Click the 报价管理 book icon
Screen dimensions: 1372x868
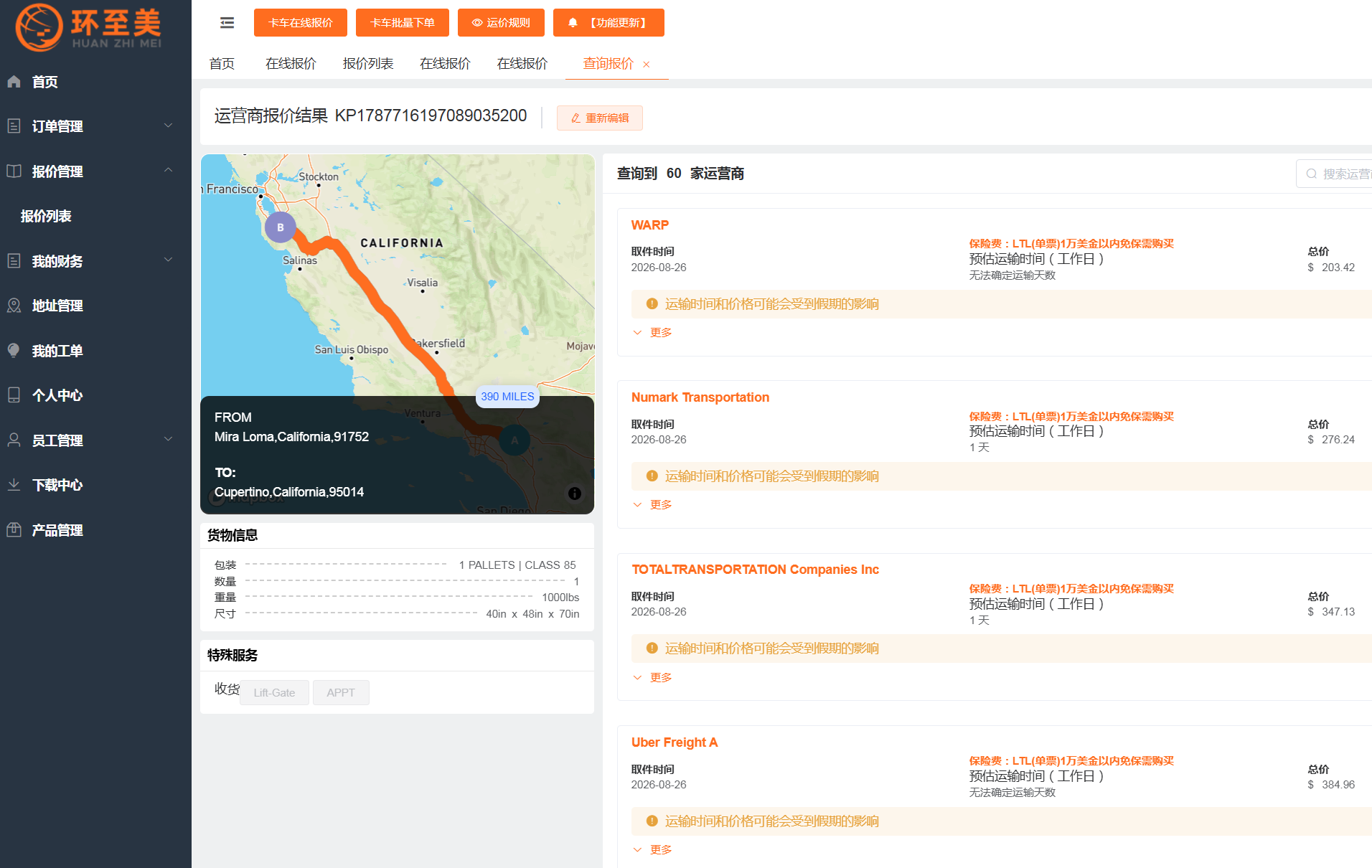(14, 171)
